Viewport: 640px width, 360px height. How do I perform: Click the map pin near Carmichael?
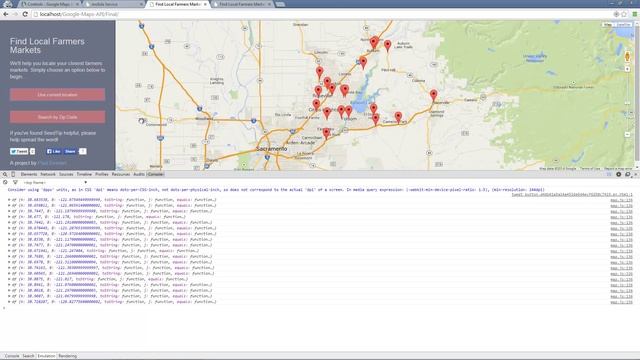coord(326,133)
